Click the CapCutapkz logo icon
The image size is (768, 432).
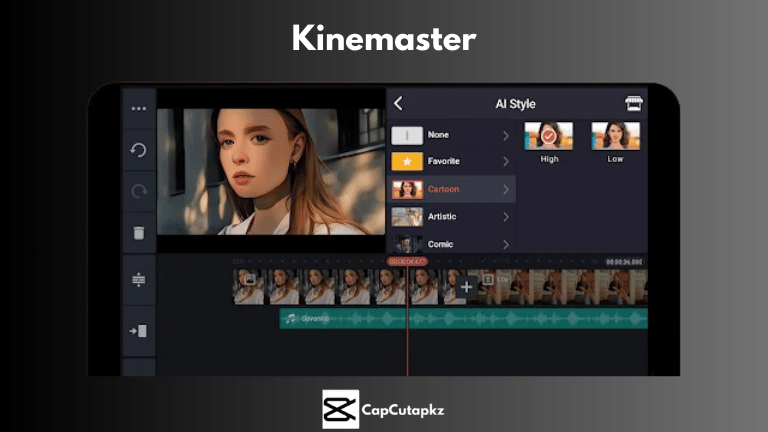click(x=340, y=409)
